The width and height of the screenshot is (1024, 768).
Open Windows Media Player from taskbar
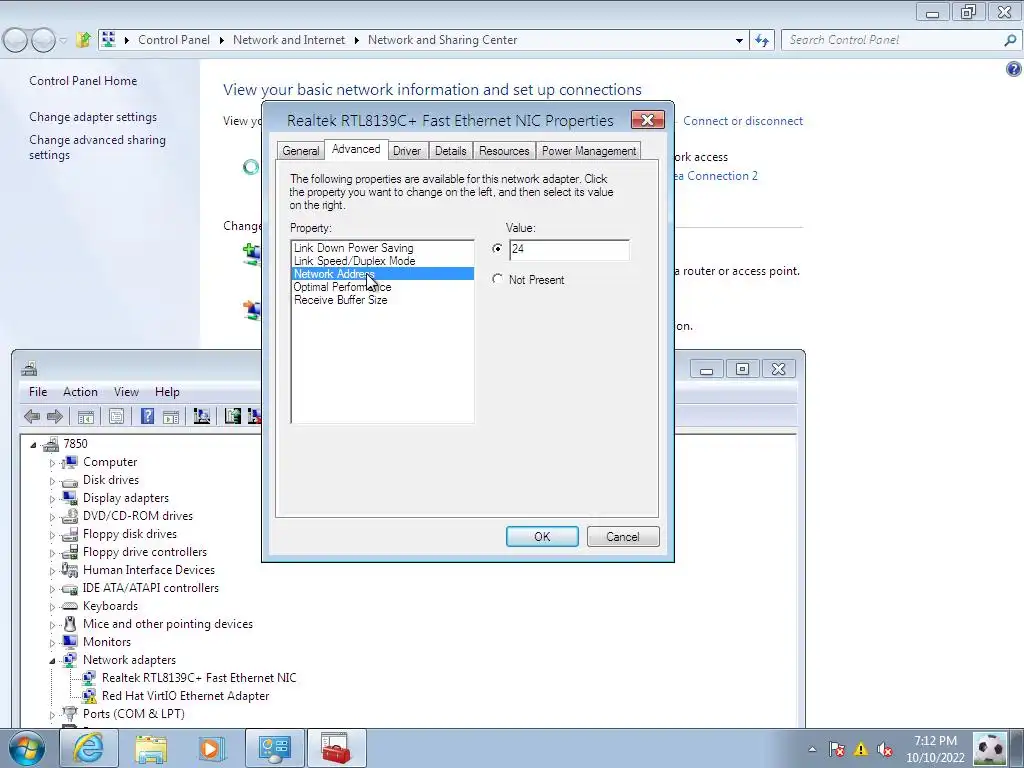click(x=211, y=748)
